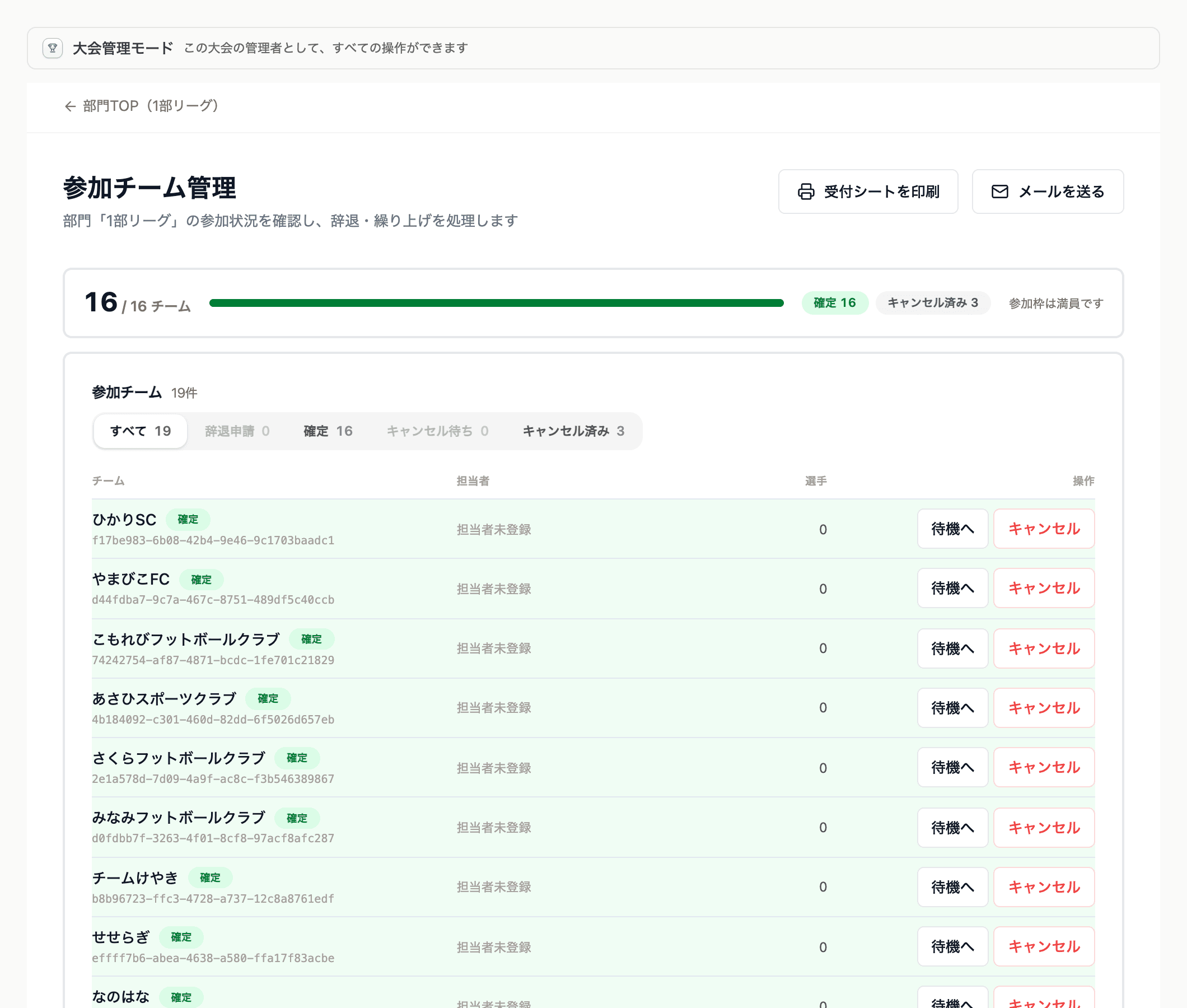The image size is (1187, 1008).
Task: Click the printer icon in 受付シートを印刷
Action: point(806,192)
